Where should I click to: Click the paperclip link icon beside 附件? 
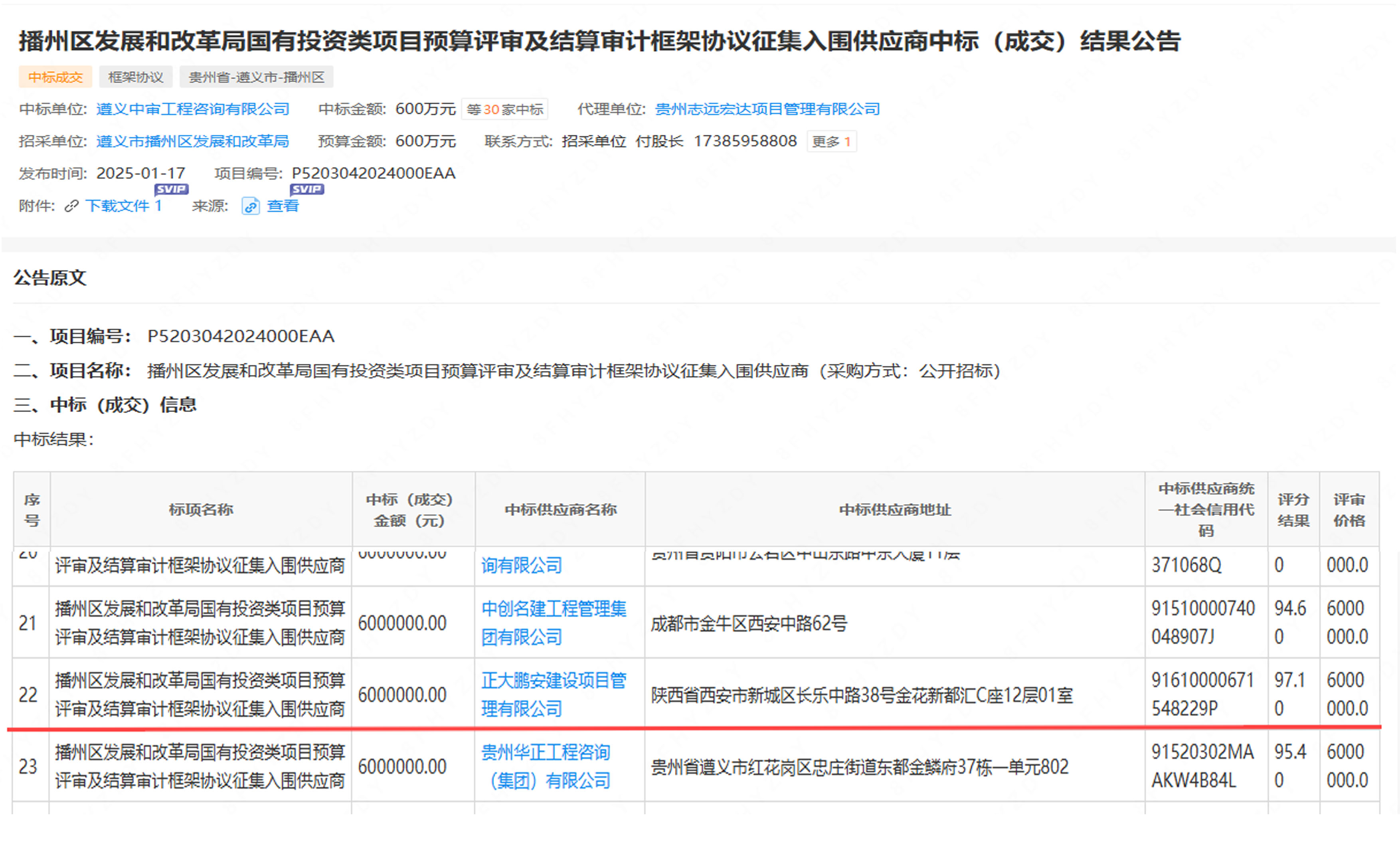coord(71,206)
